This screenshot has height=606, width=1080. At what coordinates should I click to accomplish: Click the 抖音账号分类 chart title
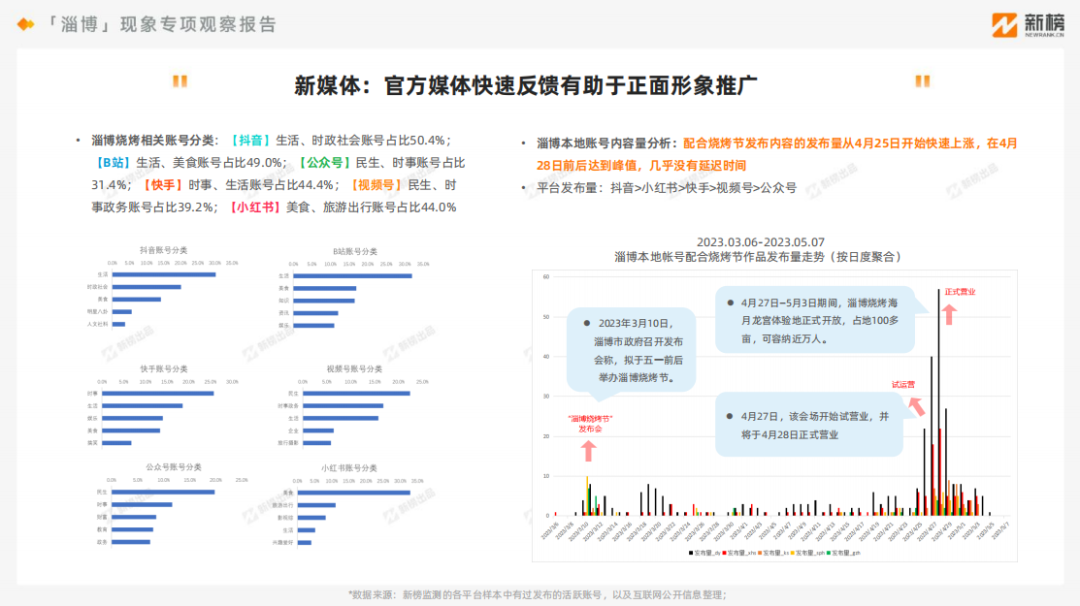click(x=163, y=251)
